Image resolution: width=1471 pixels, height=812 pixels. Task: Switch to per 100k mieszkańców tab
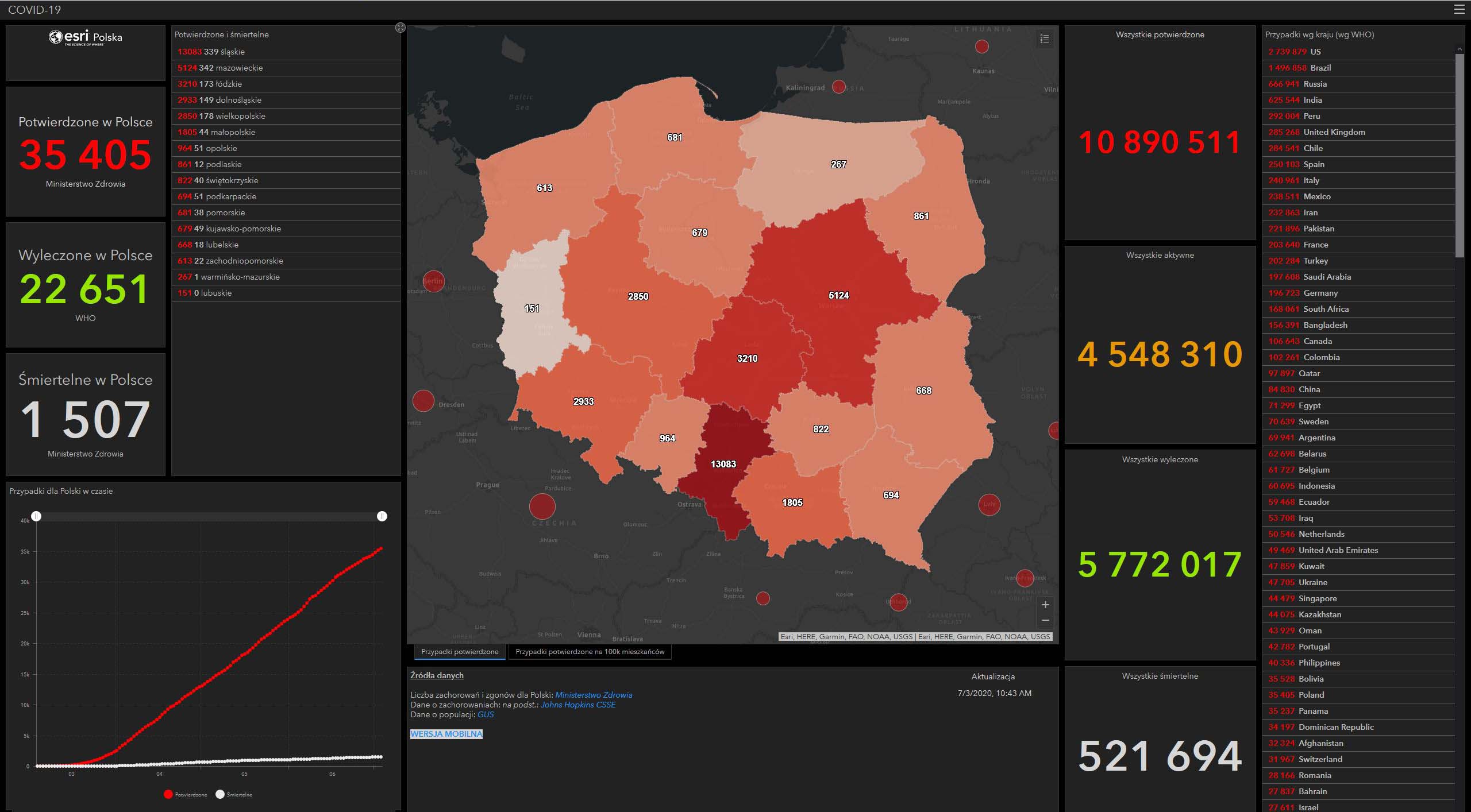[590, 652]
